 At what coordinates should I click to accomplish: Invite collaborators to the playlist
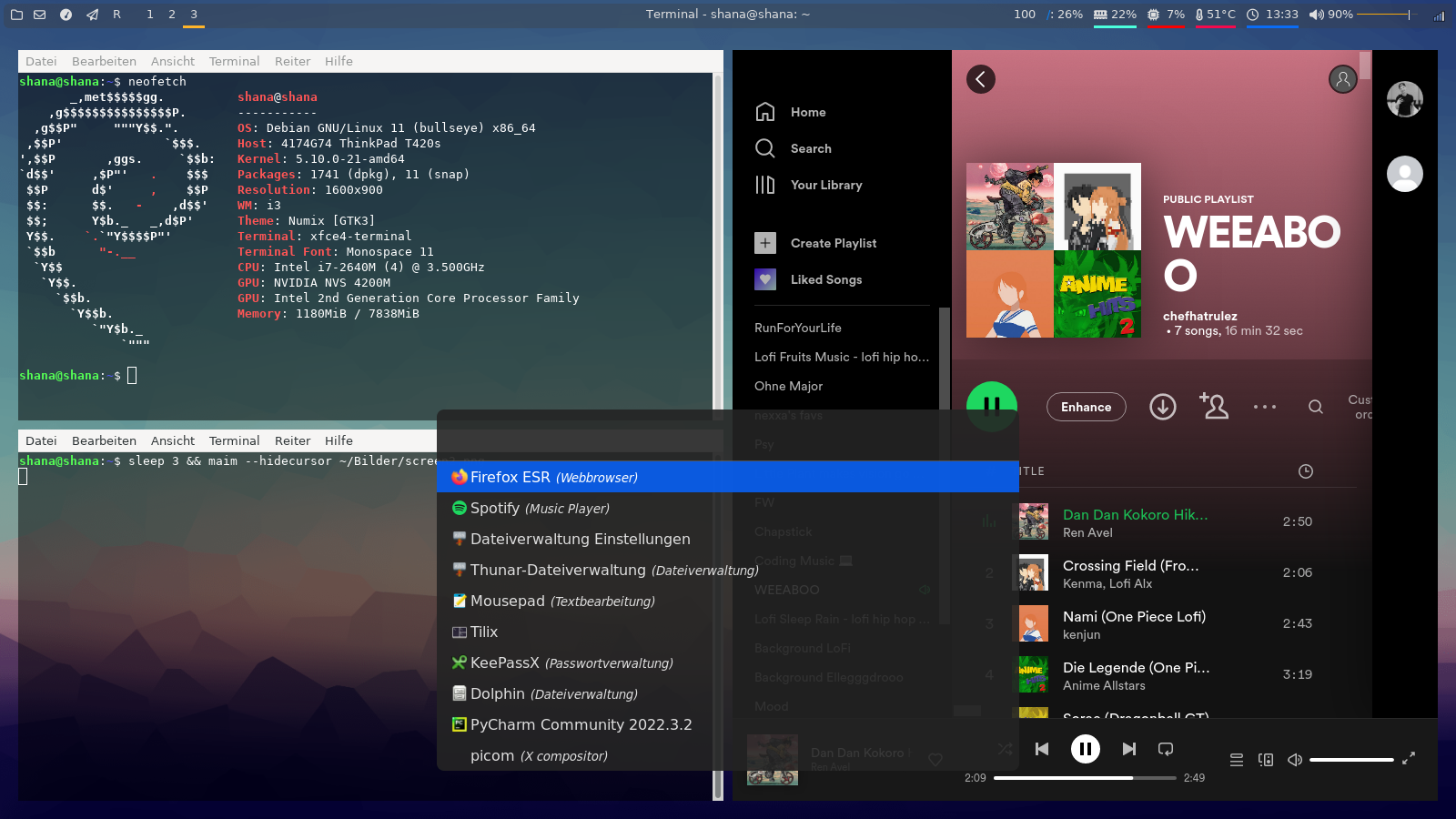coord(1214,406)
